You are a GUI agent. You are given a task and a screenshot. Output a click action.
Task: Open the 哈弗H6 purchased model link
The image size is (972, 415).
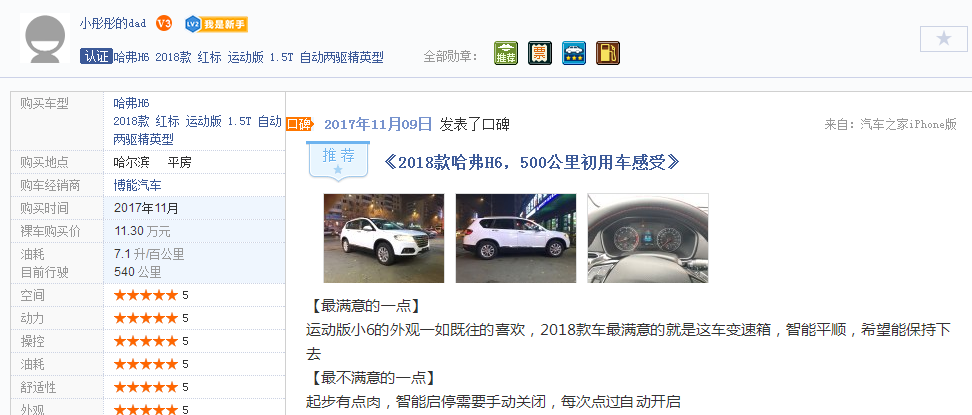click(131, 104)
